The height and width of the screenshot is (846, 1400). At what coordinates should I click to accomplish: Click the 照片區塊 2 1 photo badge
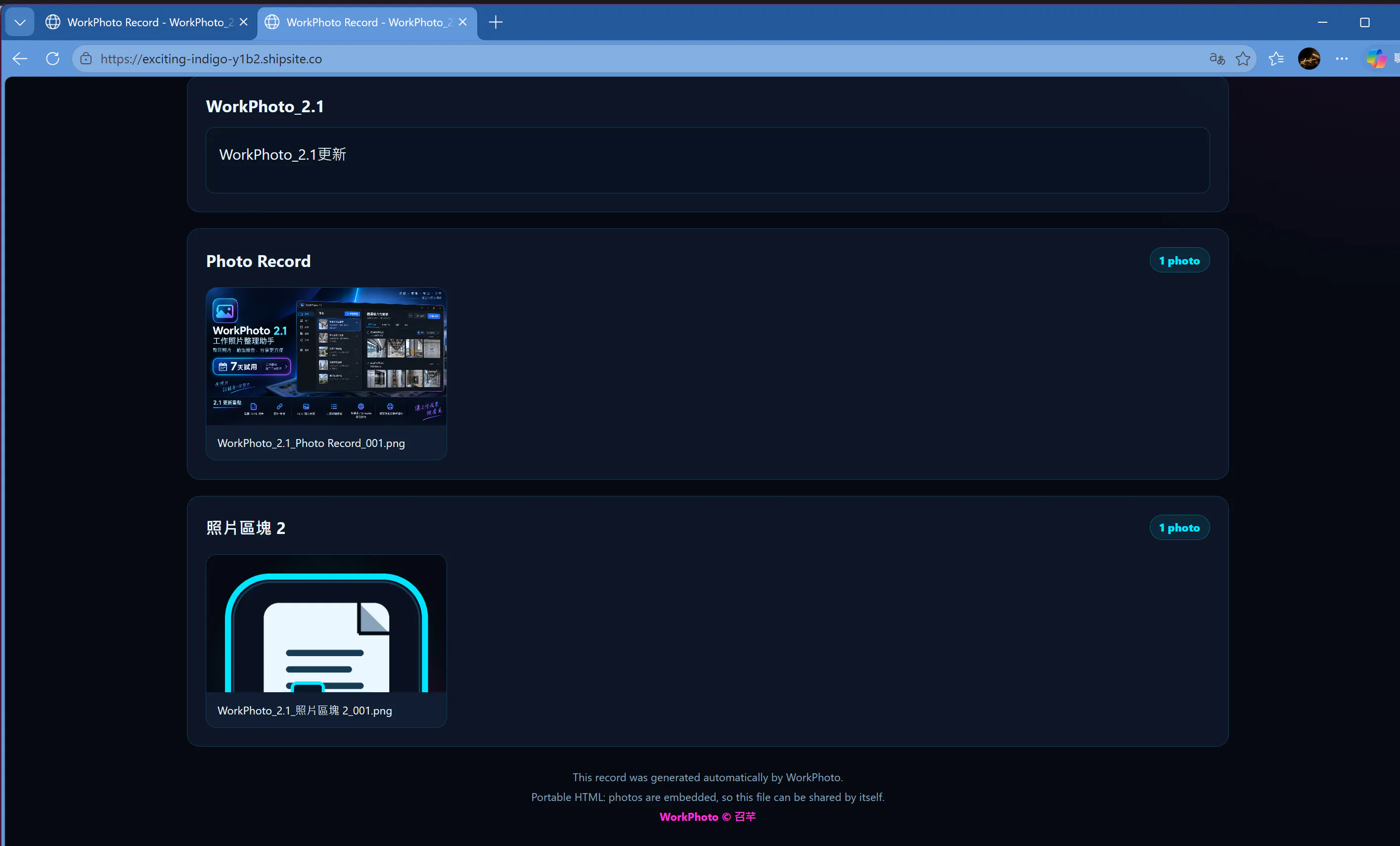(1179, 527)
